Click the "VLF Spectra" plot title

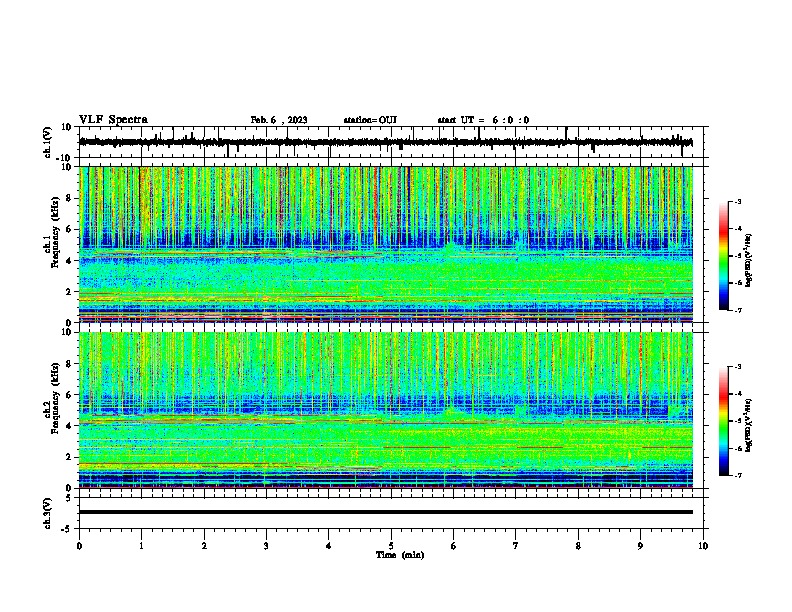coord(113,120)
